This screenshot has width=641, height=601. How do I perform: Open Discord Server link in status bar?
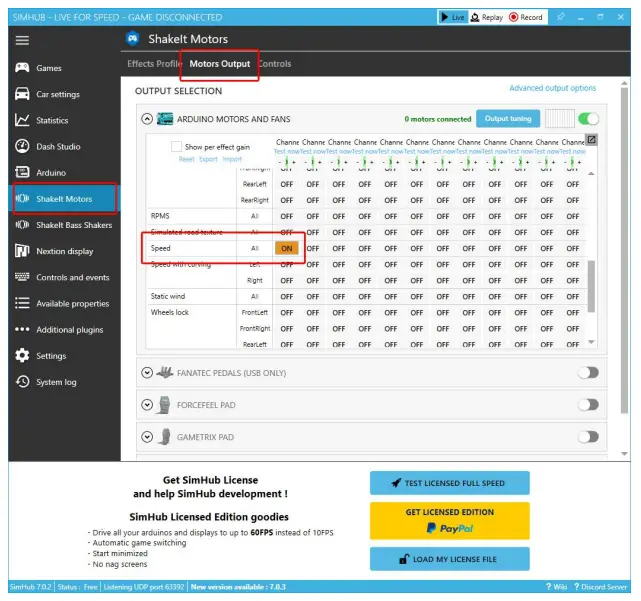(x=600, y=587)
